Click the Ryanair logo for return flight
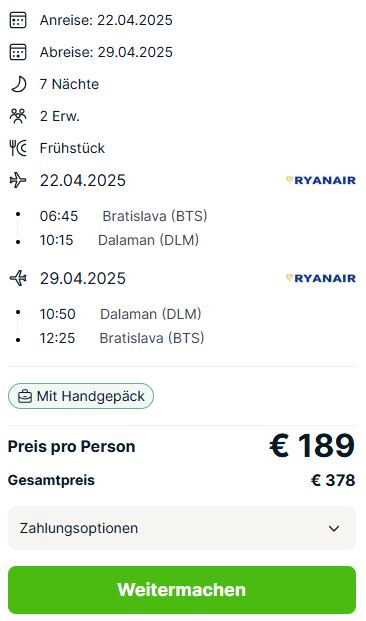 [x=320, y=278]
